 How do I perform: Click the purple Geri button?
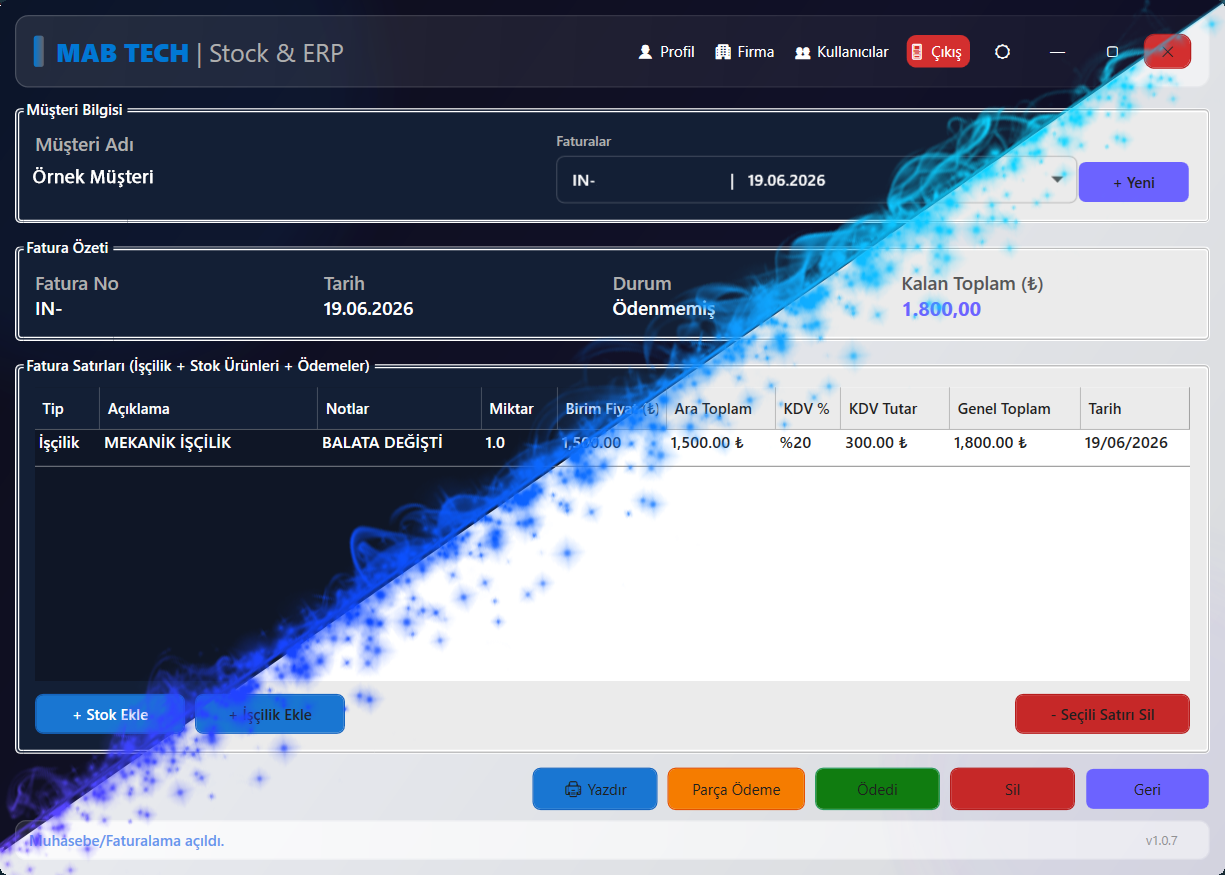pos(1147,789)
